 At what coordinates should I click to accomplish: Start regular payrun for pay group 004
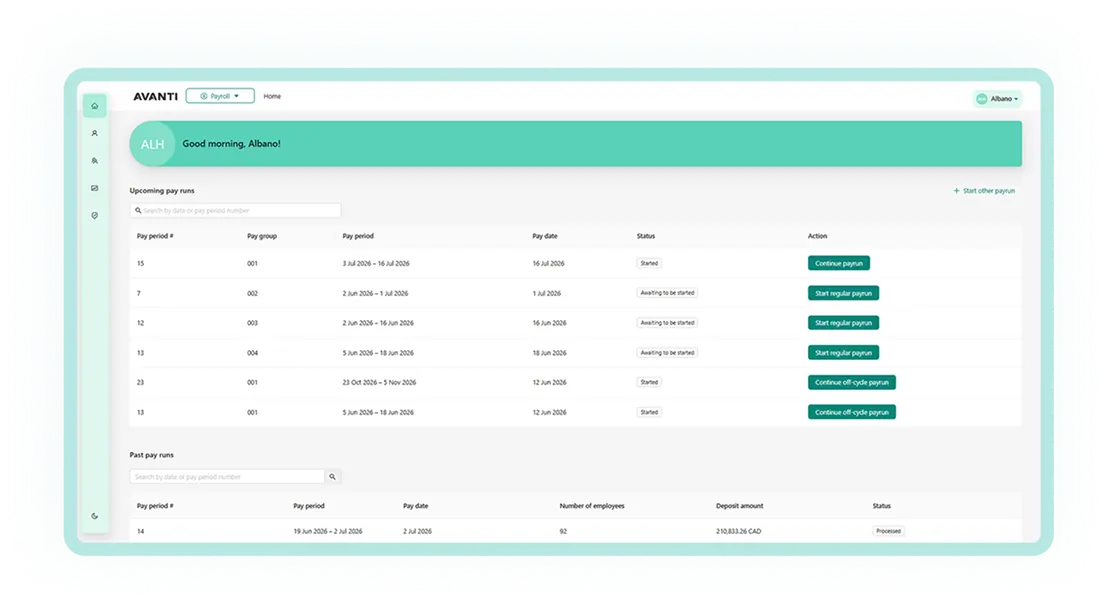click(844, 353)
